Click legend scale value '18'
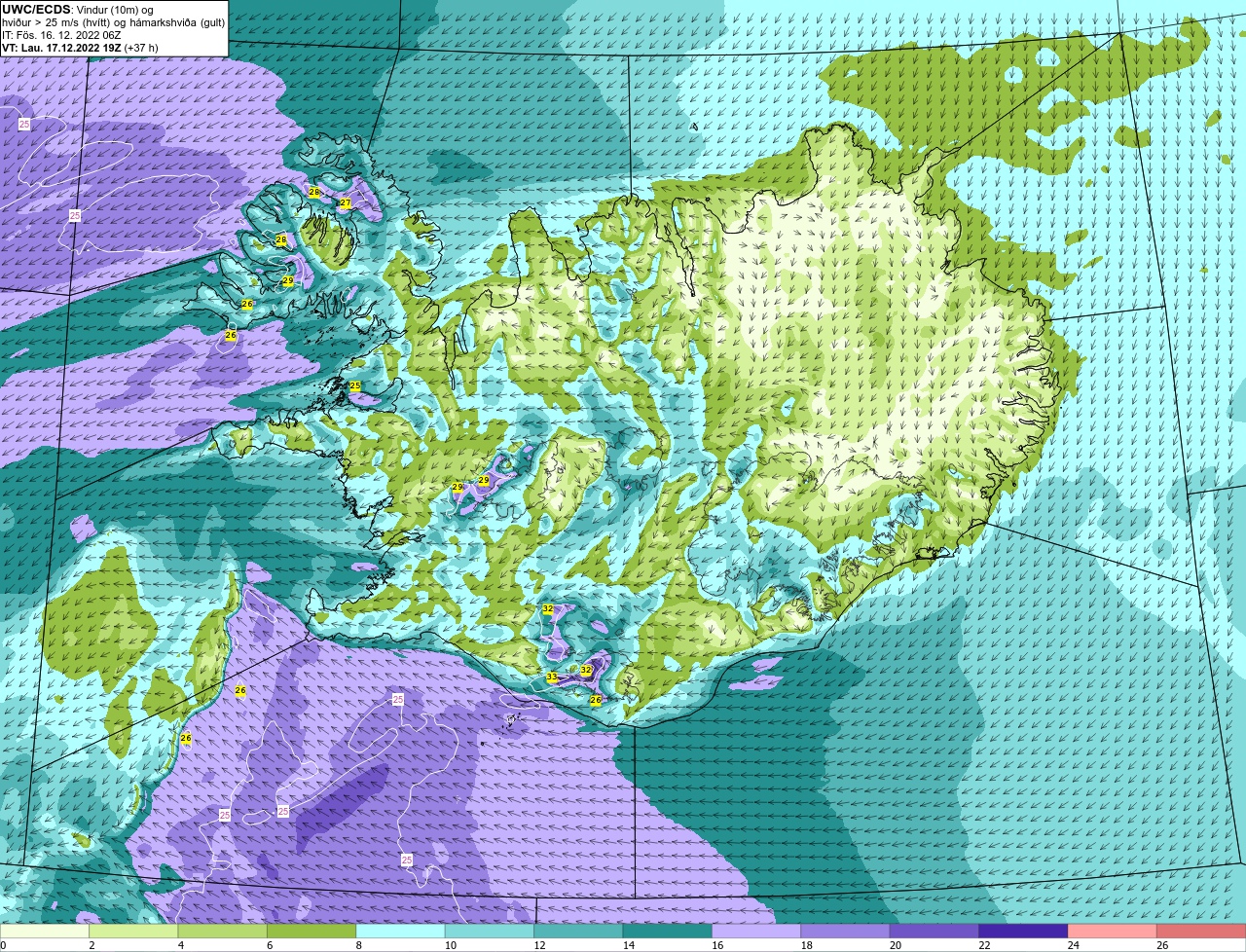1246x952 pixels. pos(804,945)
